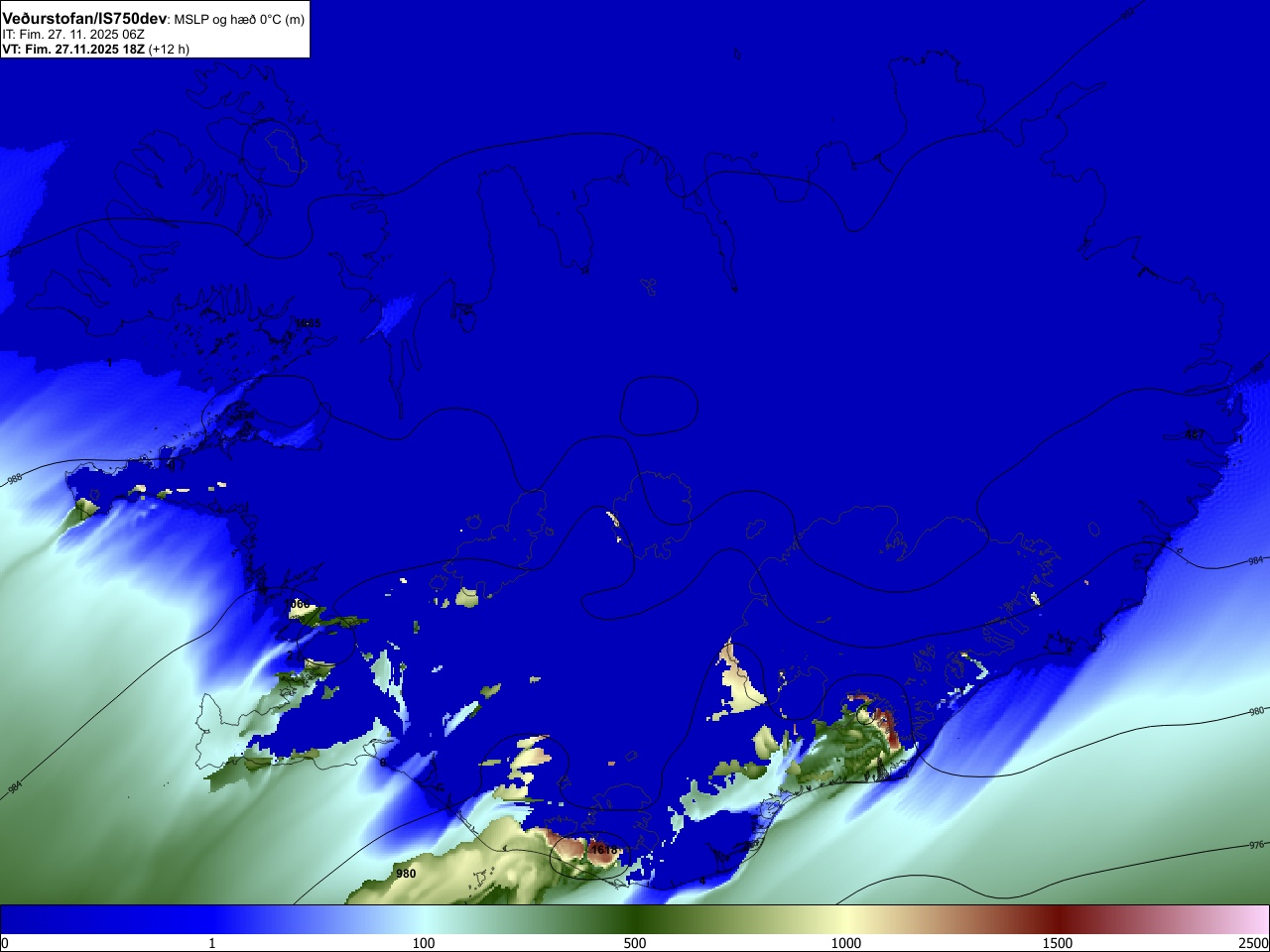
Task: Click the '984' isobar label at the left edge
Action: [14, 789]
